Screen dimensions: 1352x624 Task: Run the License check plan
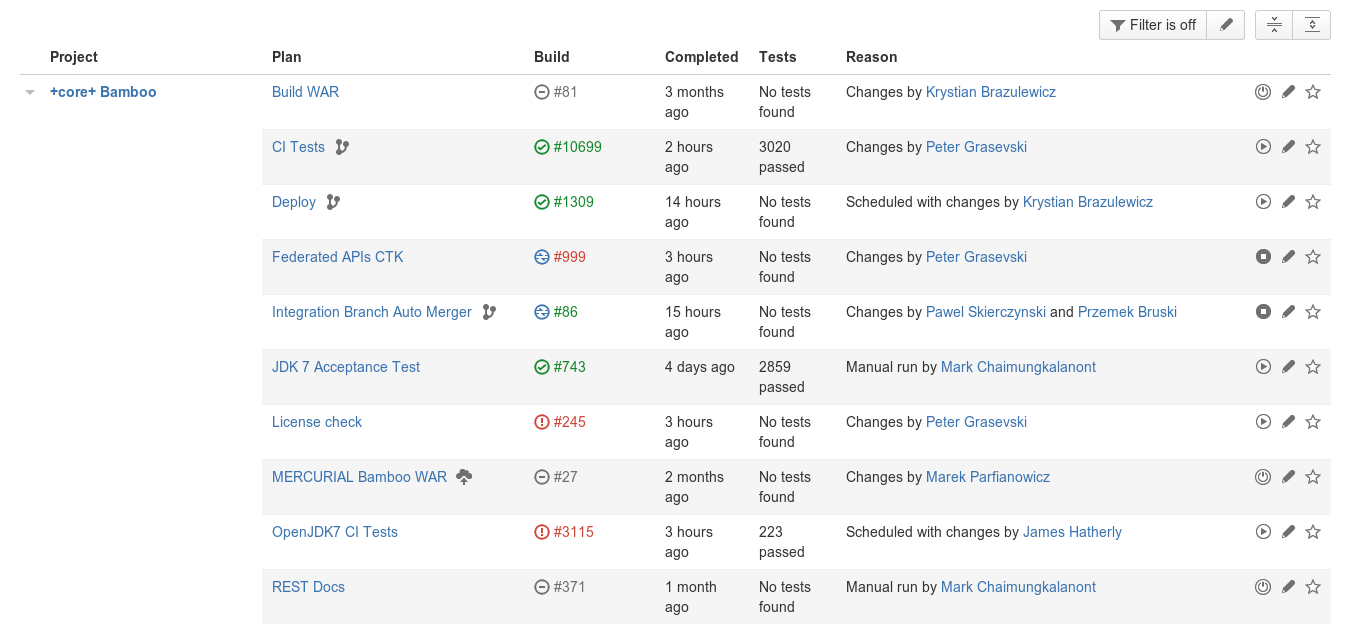pyautogui.click(x=1263, y=422)
